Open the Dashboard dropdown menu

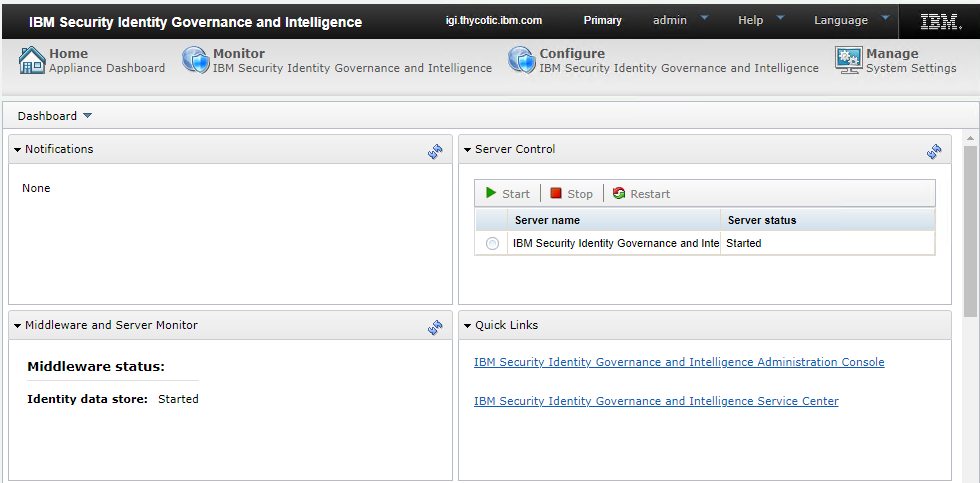coord(54,116)
